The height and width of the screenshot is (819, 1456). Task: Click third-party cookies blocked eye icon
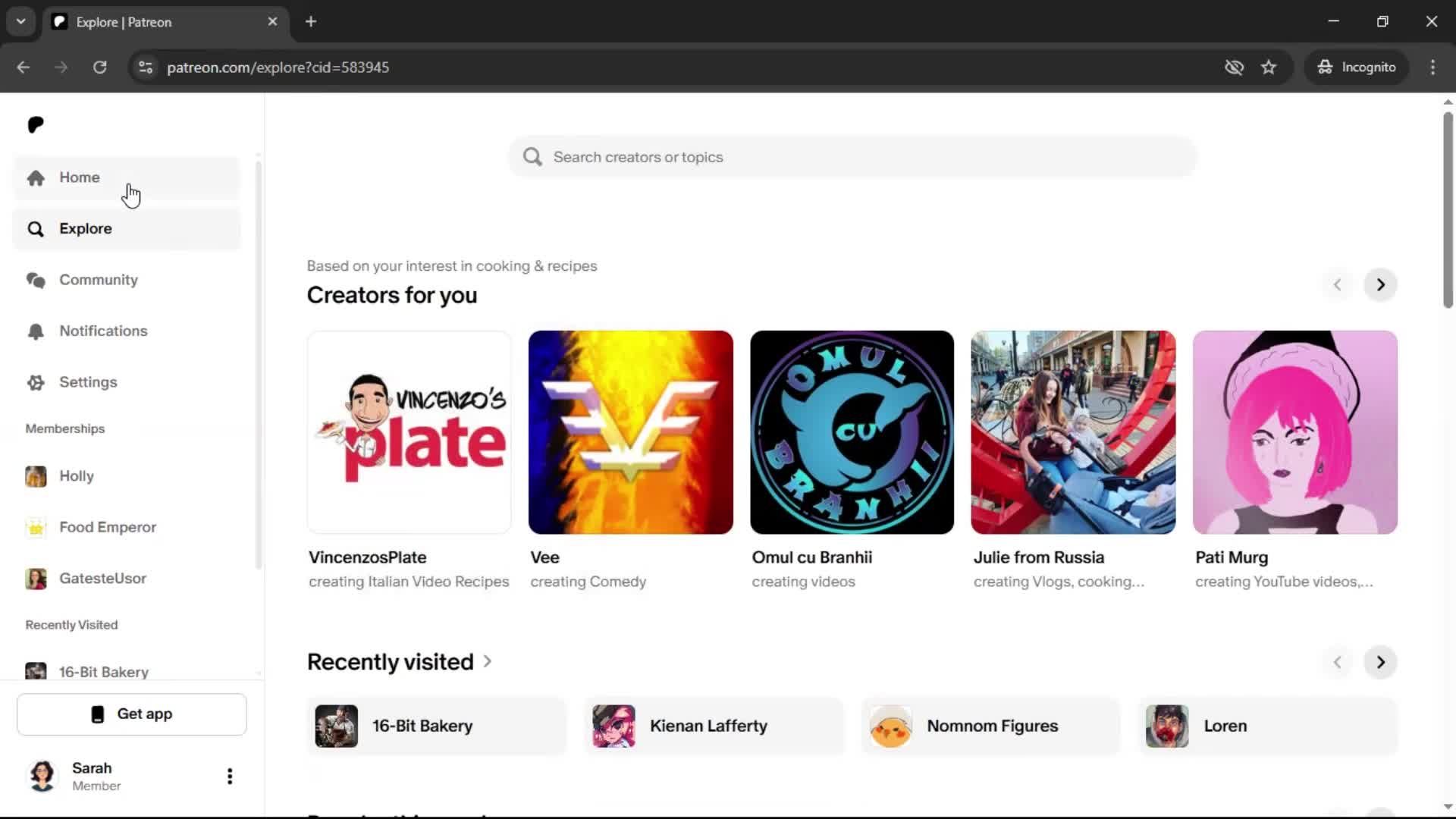(1234, 67)
